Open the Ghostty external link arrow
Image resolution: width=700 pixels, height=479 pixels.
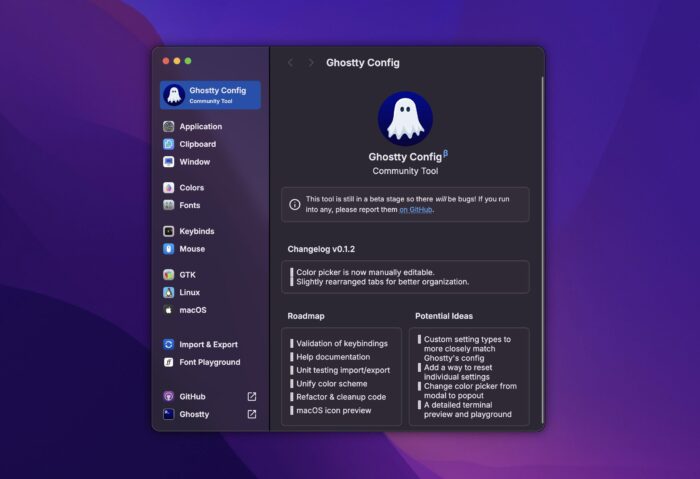[252, 414]
